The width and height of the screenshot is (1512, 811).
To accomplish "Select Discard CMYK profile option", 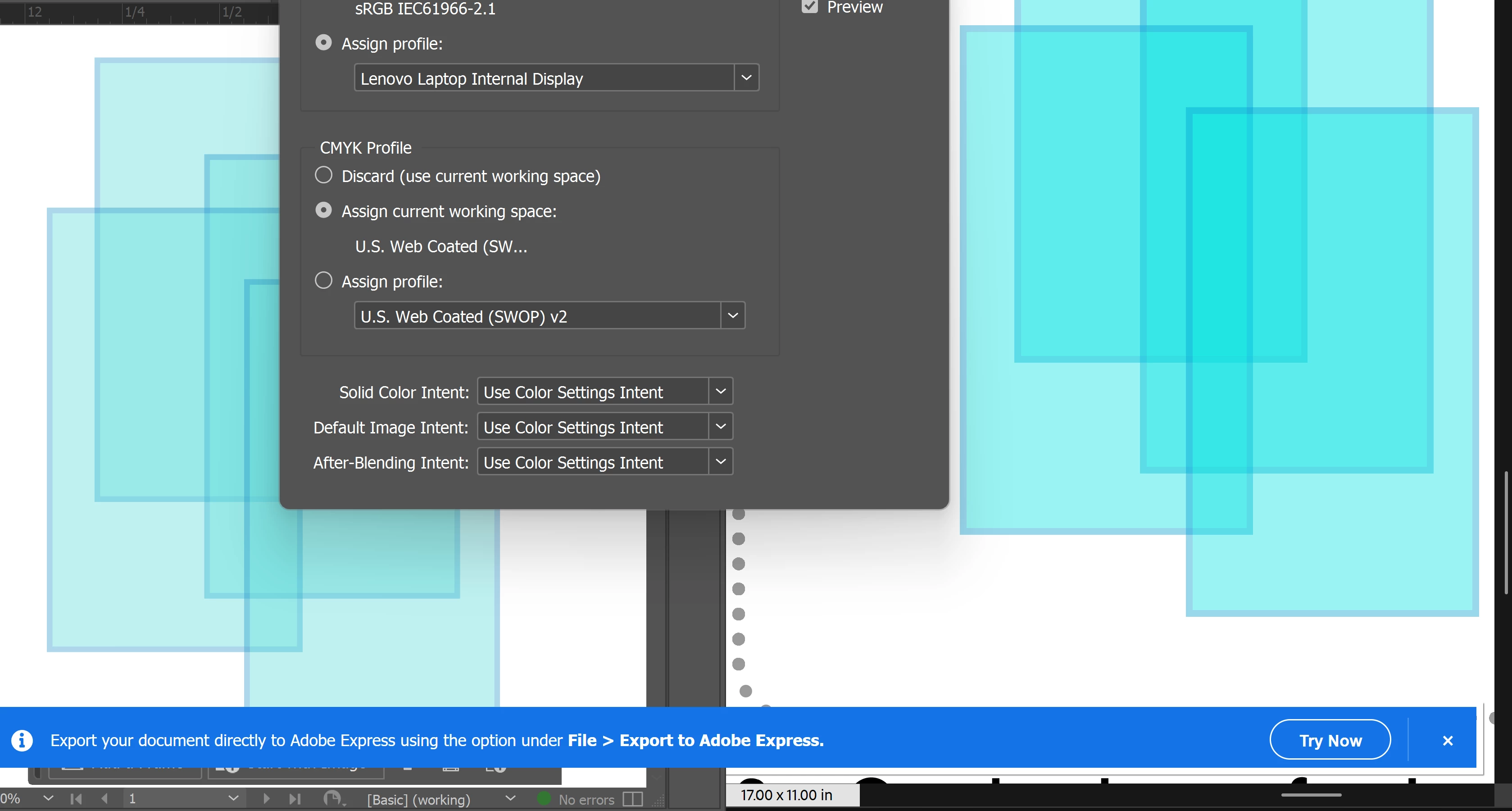I will [323, 176].
